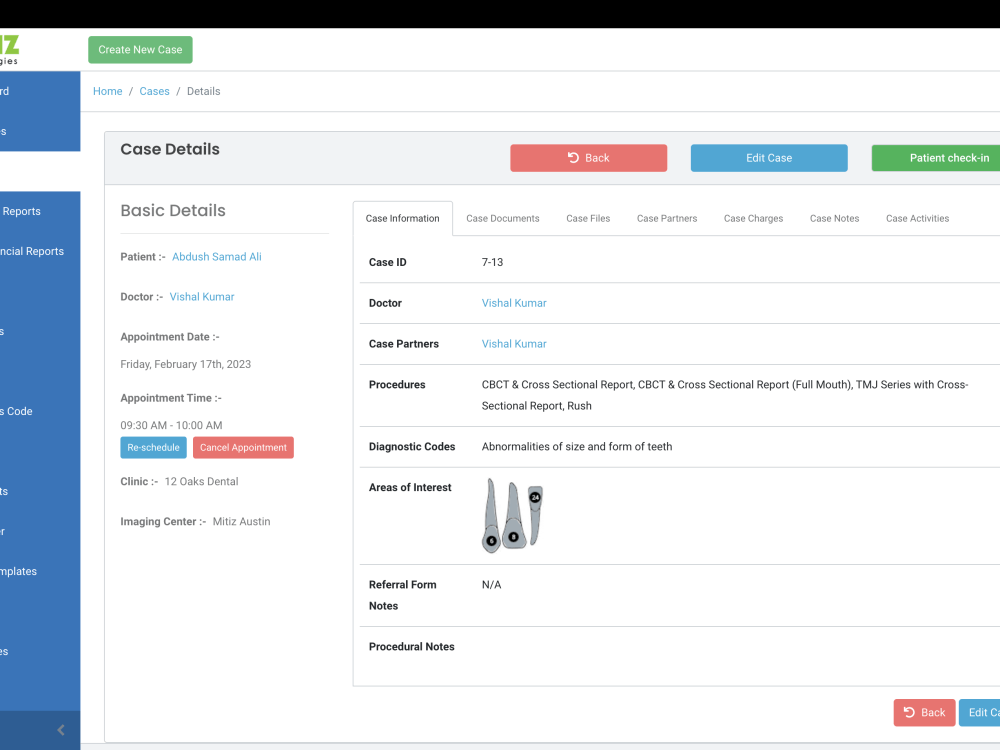Collapse the sidebar using the chevron

coord(60,730)
